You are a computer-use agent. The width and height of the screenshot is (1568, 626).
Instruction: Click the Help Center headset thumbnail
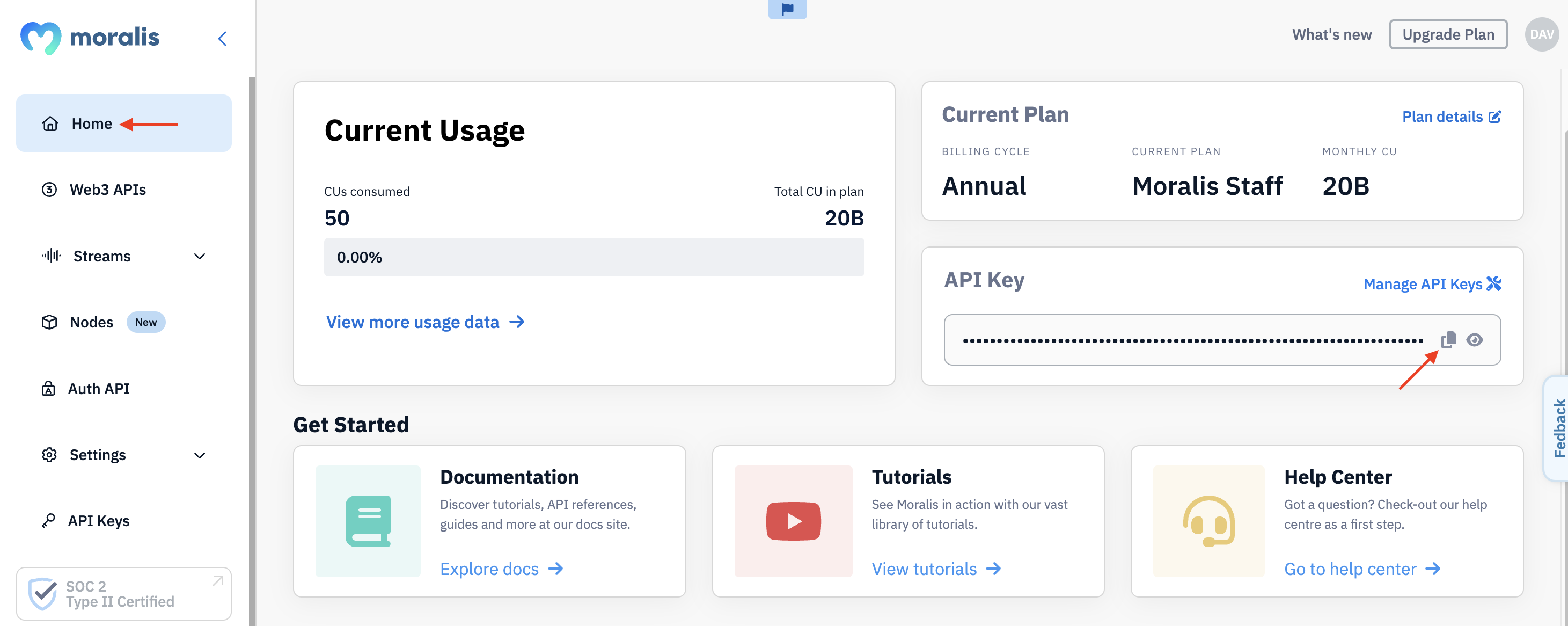(1208, 521)
